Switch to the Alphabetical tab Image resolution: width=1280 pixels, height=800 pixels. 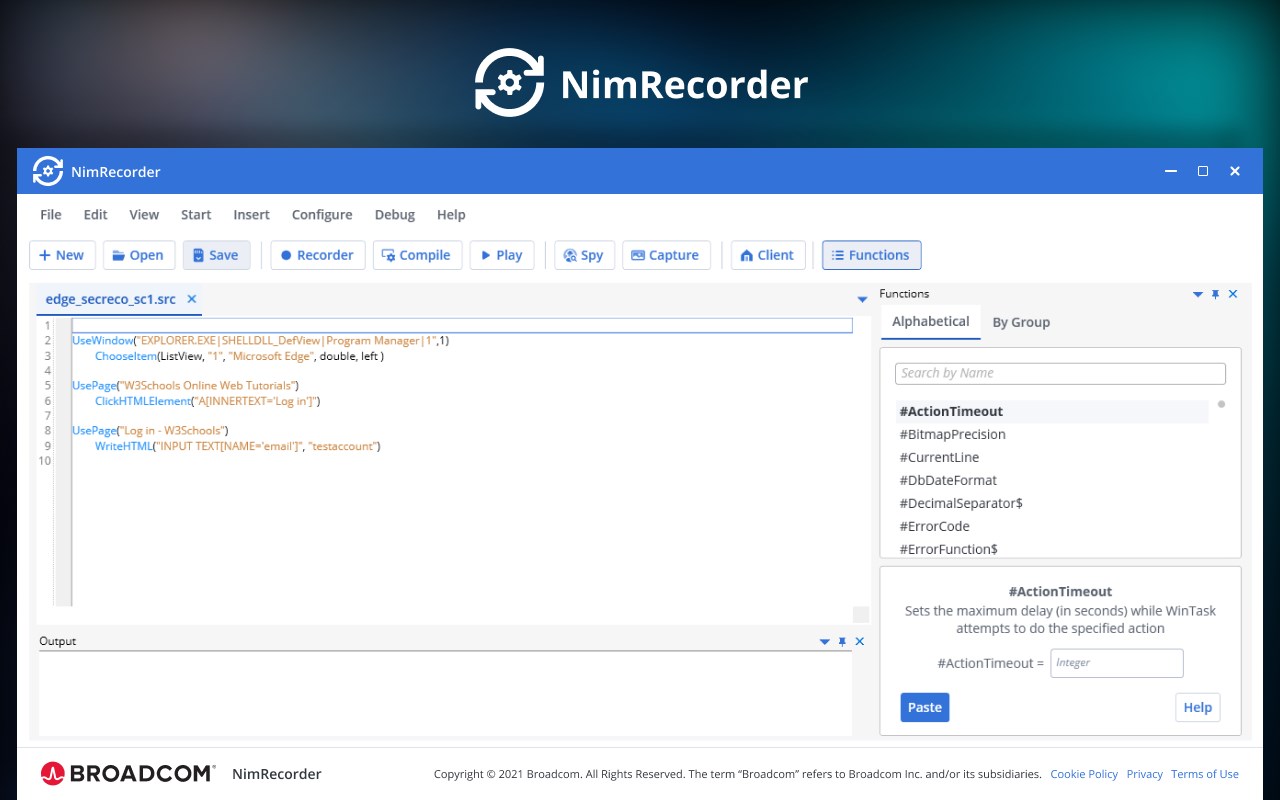click(930, 322)
